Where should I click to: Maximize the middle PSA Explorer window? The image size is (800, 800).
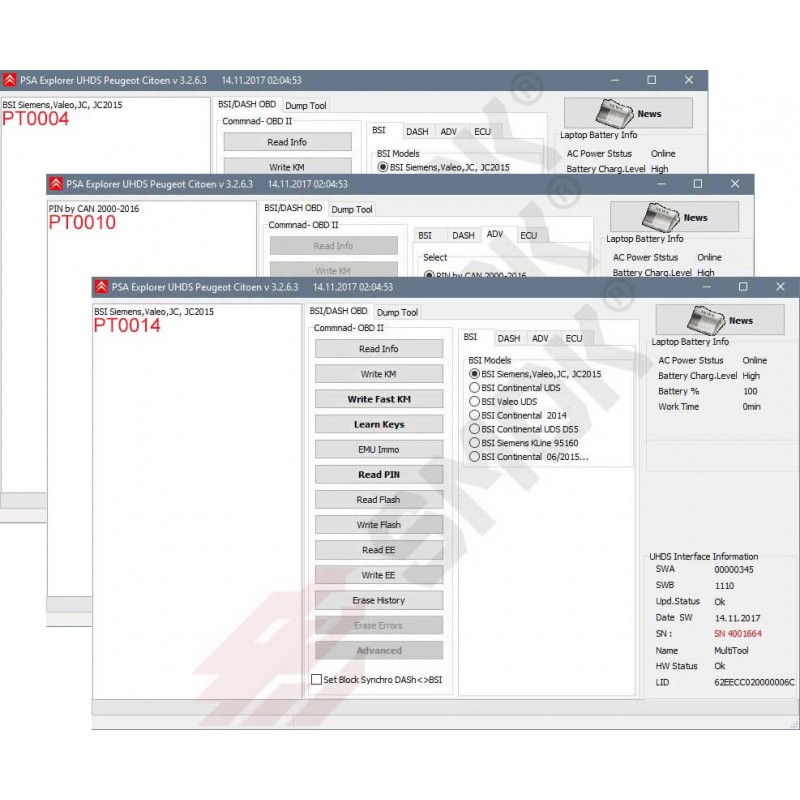click(x=698, y=184)
